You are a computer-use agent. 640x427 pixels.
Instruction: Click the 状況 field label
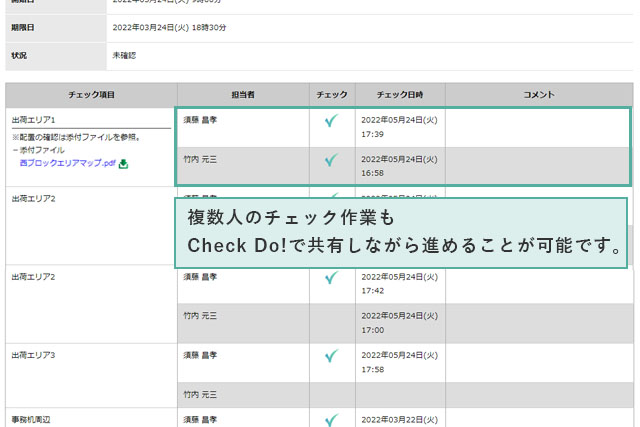pyautogui.click(x=19, y=56)
